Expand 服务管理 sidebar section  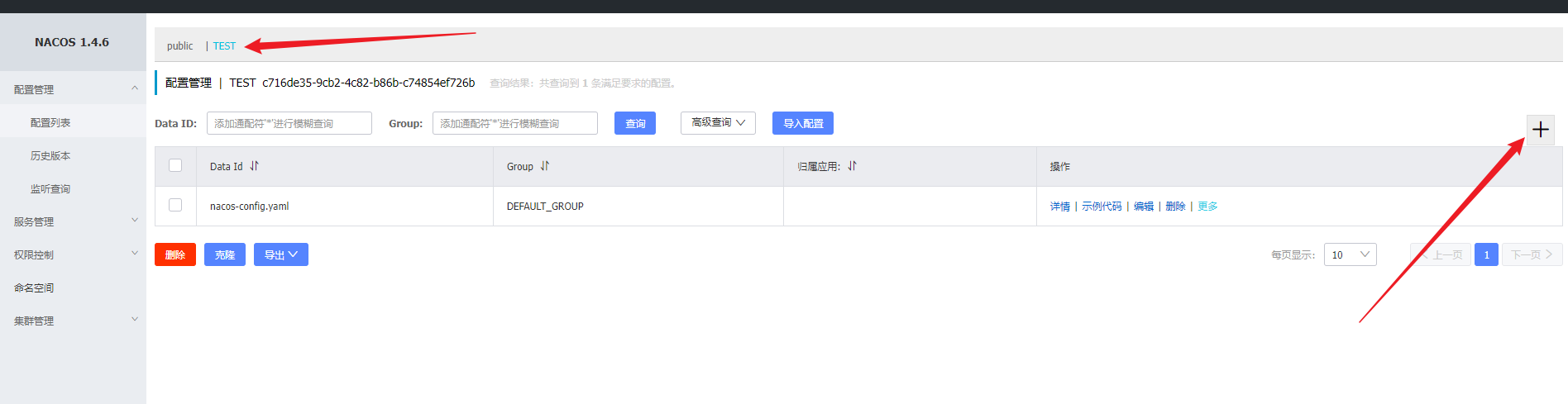[x=135, y=221]
